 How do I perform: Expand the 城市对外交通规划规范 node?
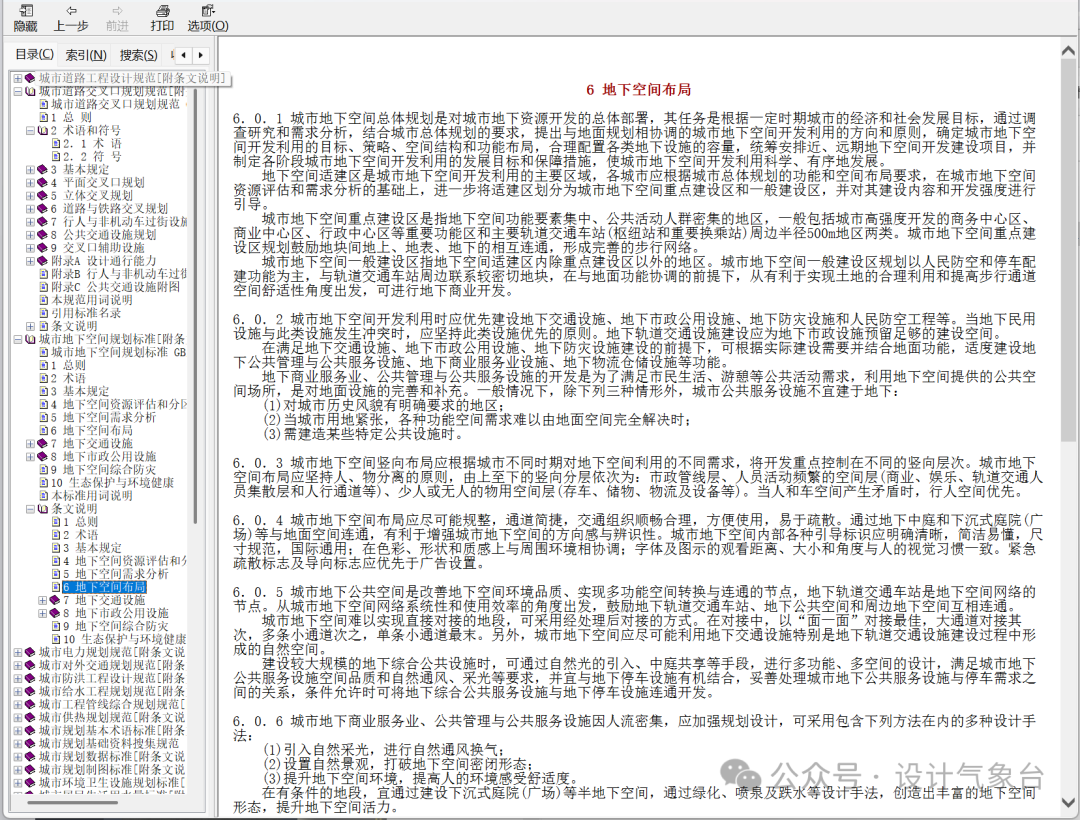coord(18,665)
